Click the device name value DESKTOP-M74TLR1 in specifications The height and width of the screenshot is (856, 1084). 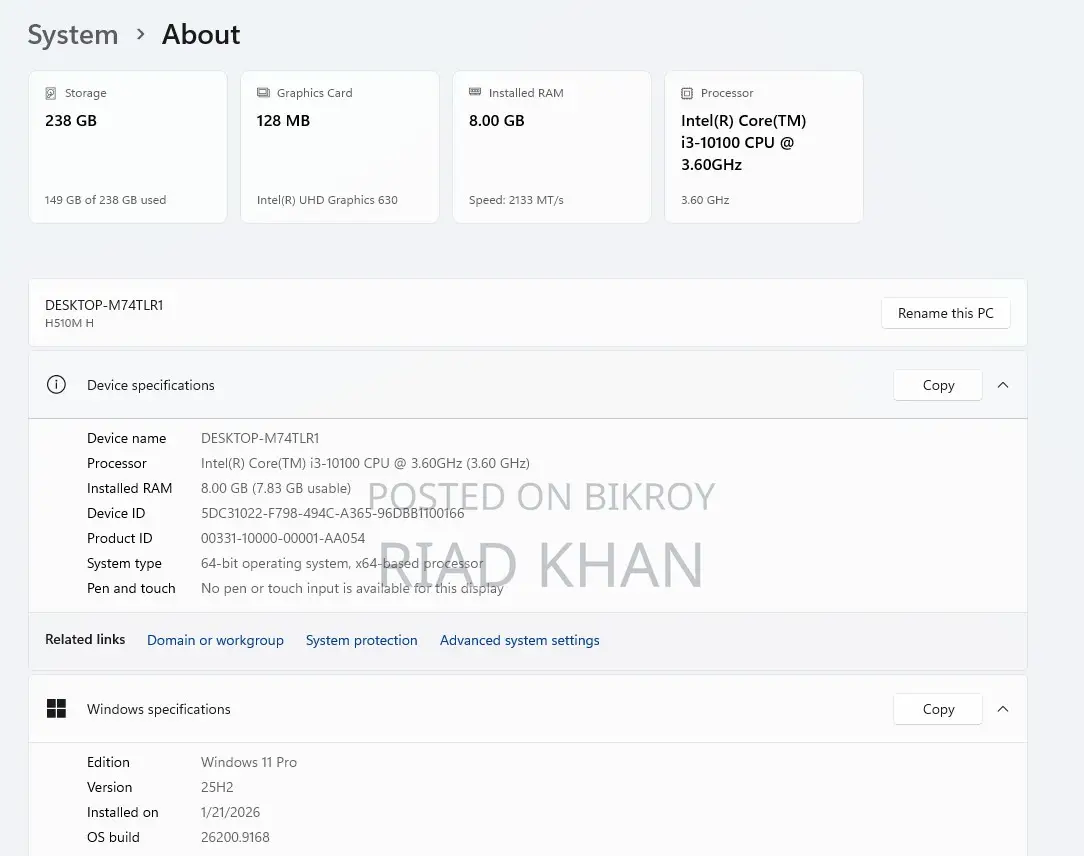260,438
